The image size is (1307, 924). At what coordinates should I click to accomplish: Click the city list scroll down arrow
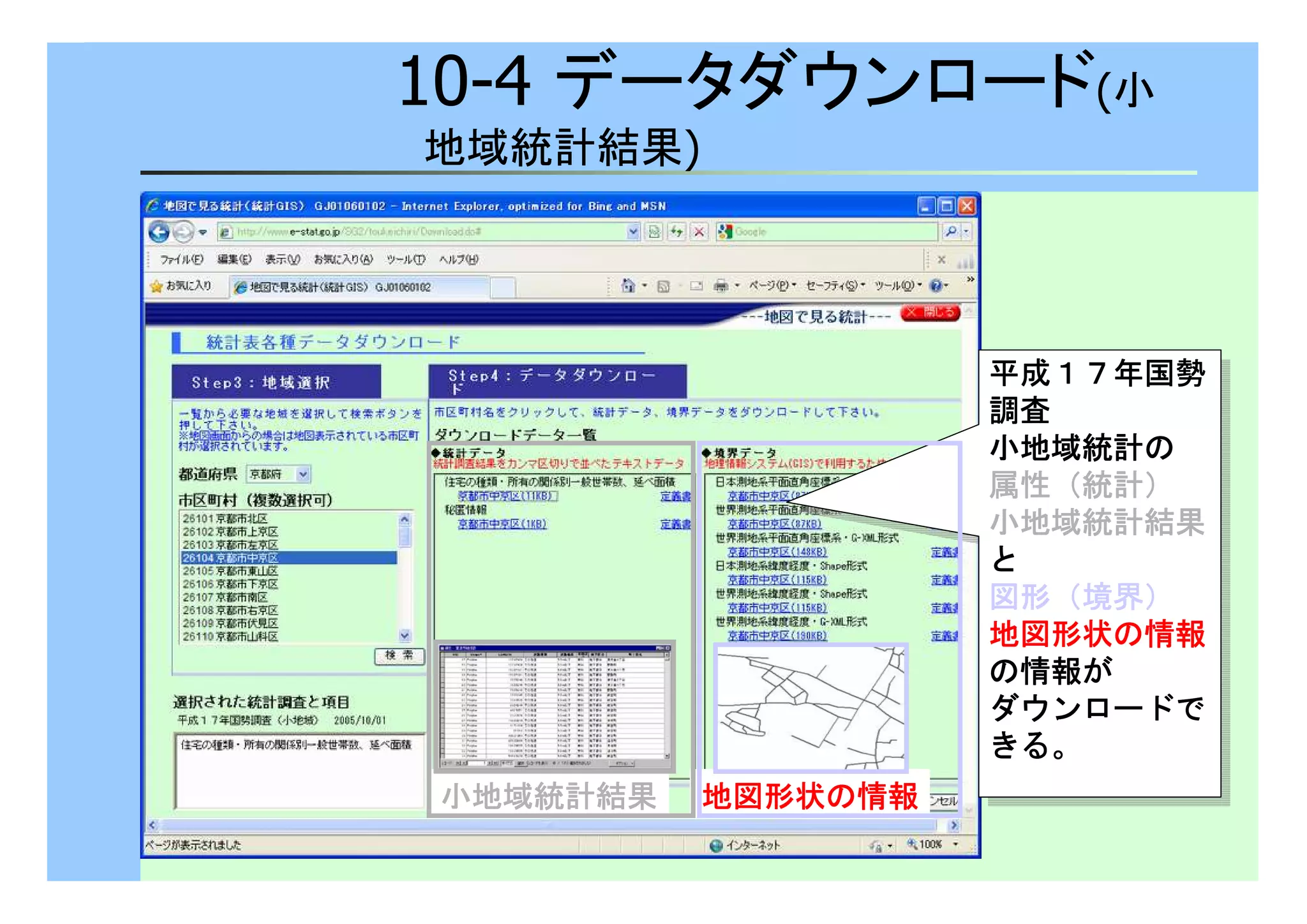[x=405, y=636]
